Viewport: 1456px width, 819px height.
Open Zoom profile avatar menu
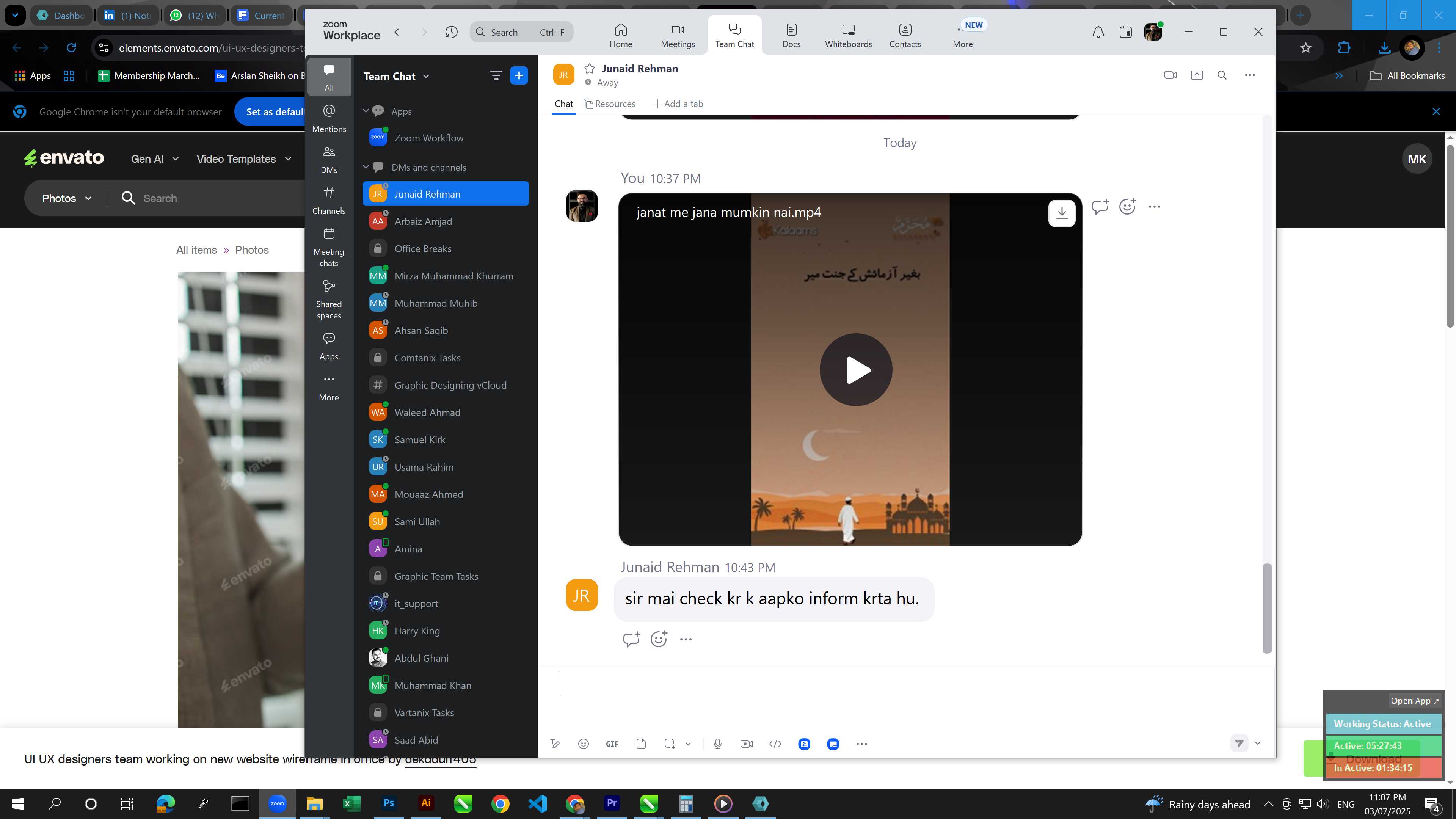tap(1153, 32)
